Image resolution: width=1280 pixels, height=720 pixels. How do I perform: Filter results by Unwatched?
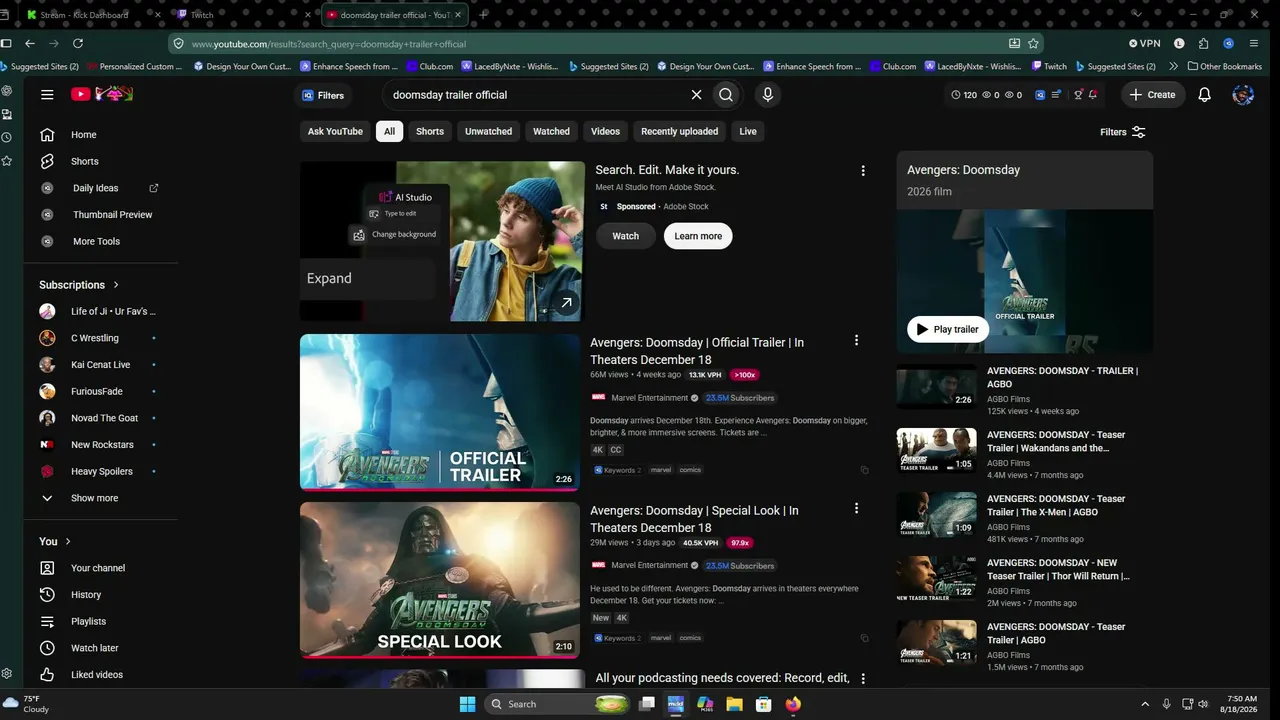tap(488, 131)
